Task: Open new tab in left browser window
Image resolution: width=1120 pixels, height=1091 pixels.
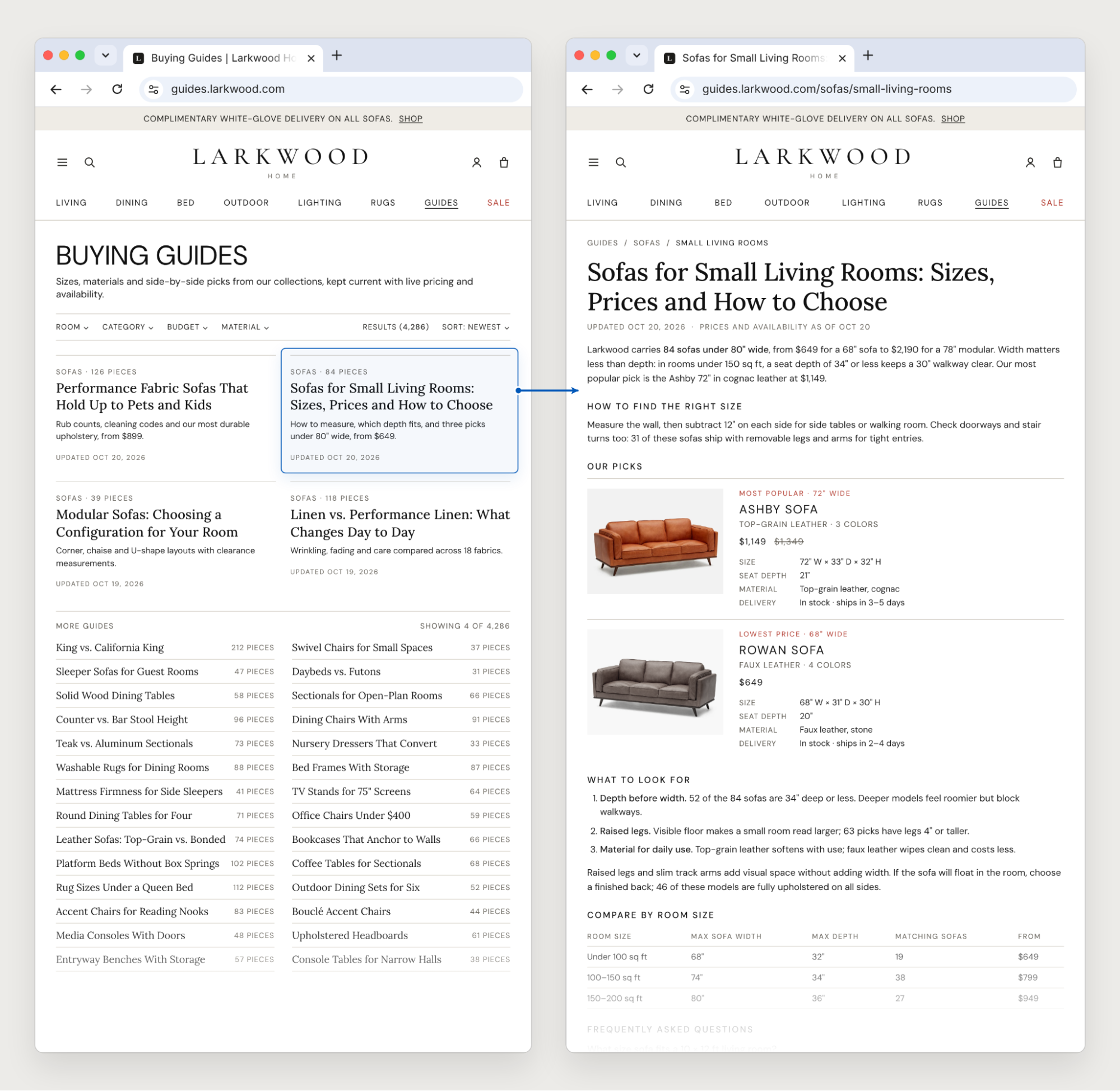Action: click(x=337, y=55)
